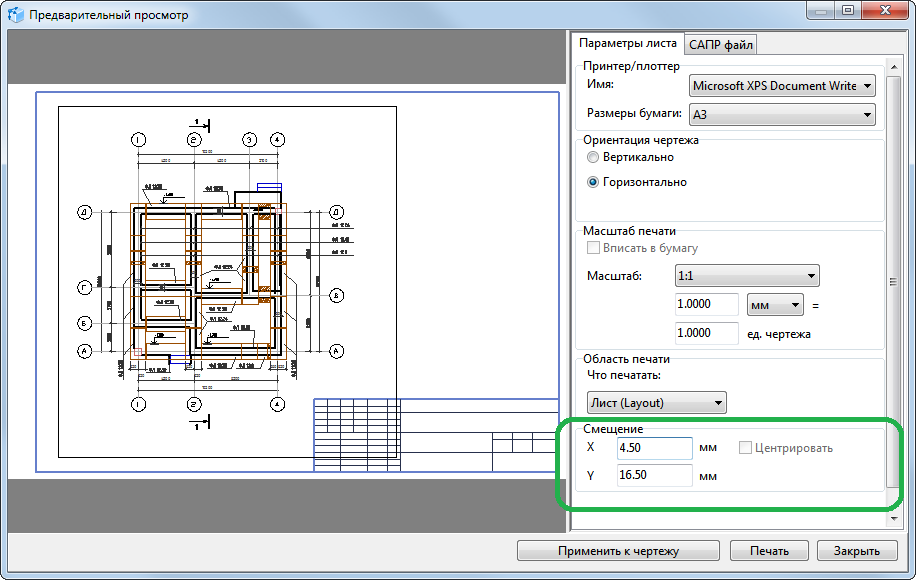Switch to the САПР файл tab

point(721,44)
